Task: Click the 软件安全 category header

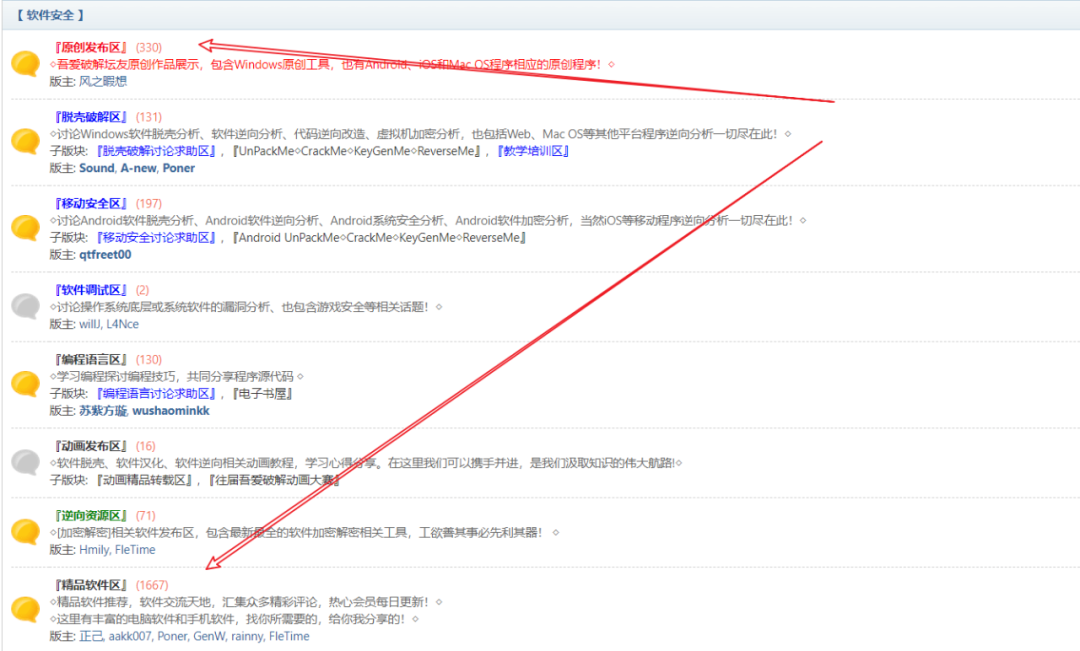Action: pos(50,15)
